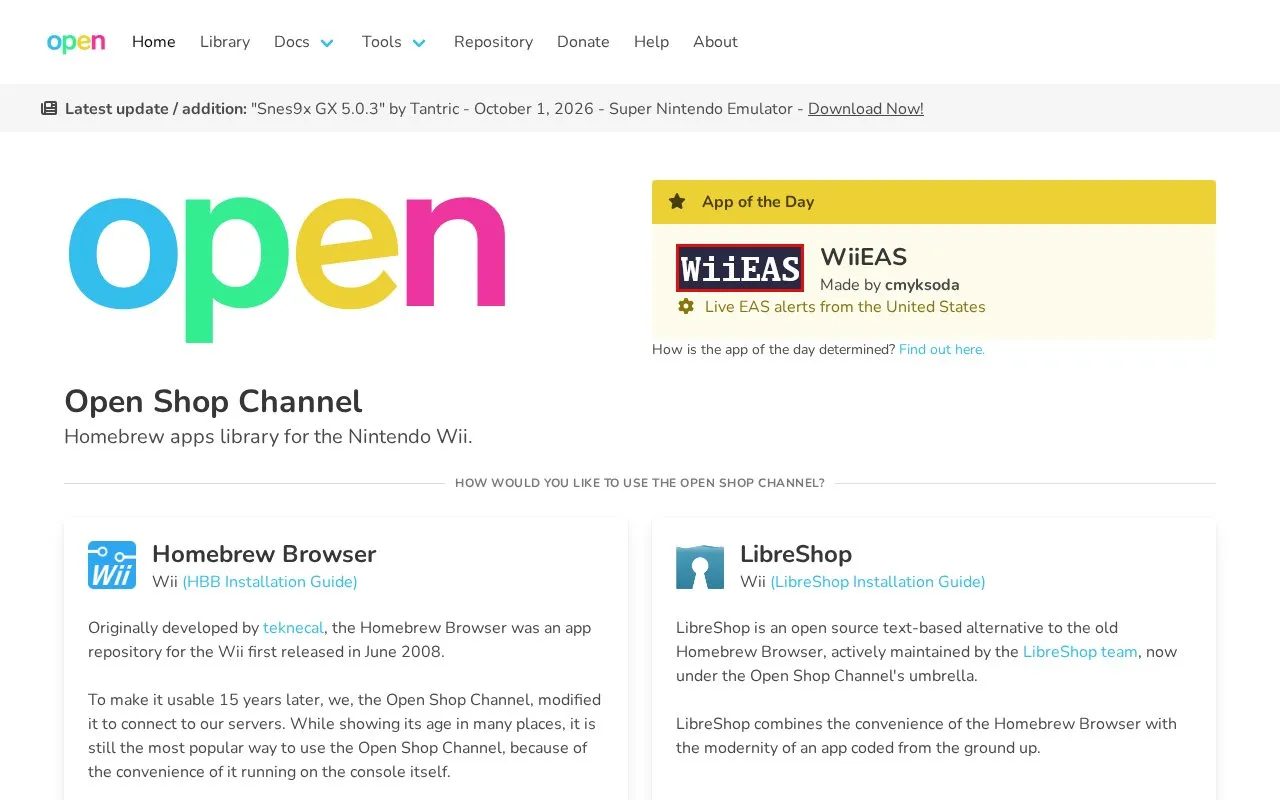Screen dimensions: 1280x800
Task: Click the Find out here link
Action: pyautogui.click(x=942, y=349)
